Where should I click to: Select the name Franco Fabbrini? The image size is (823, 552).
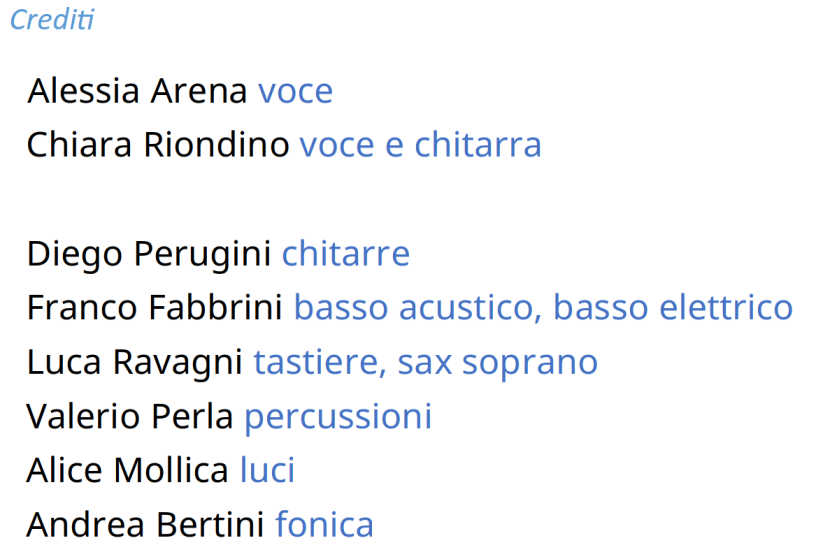[x=155, y=307]
